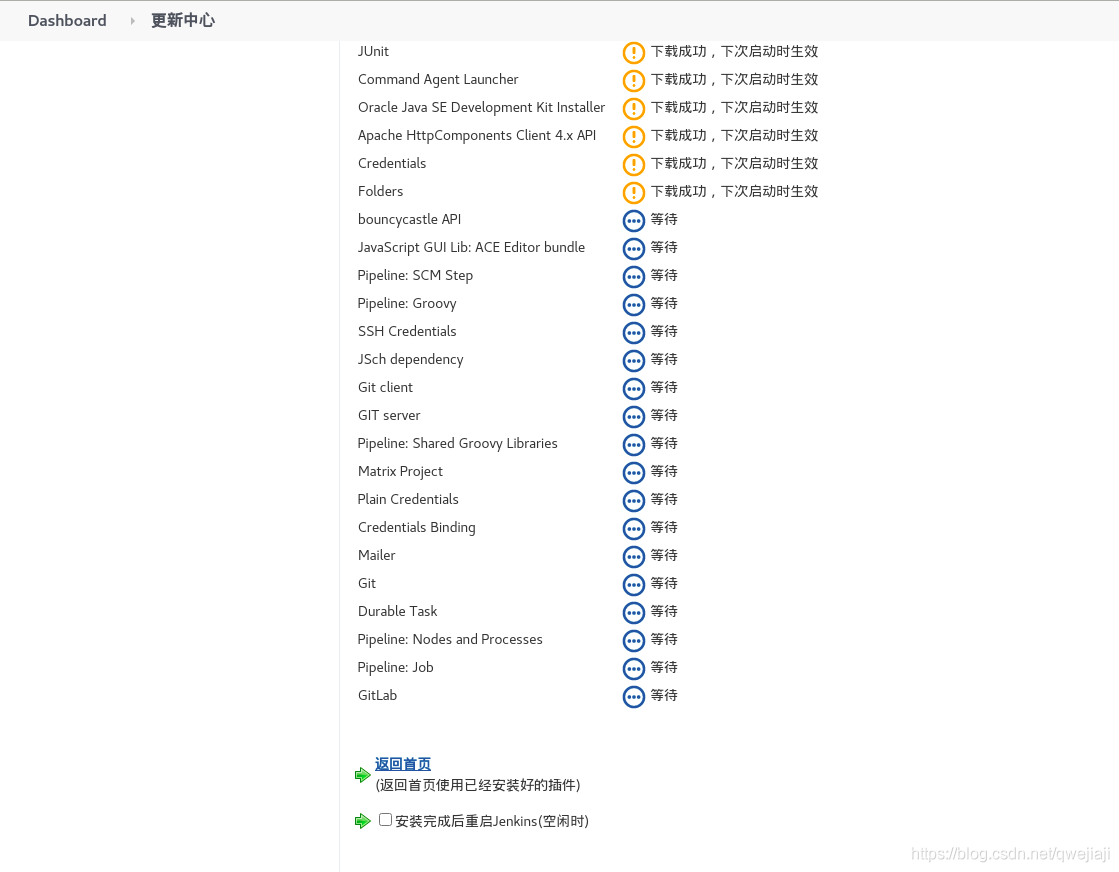
Task: Go to Dashboard breadcrumb
Action: coord(67,21)
